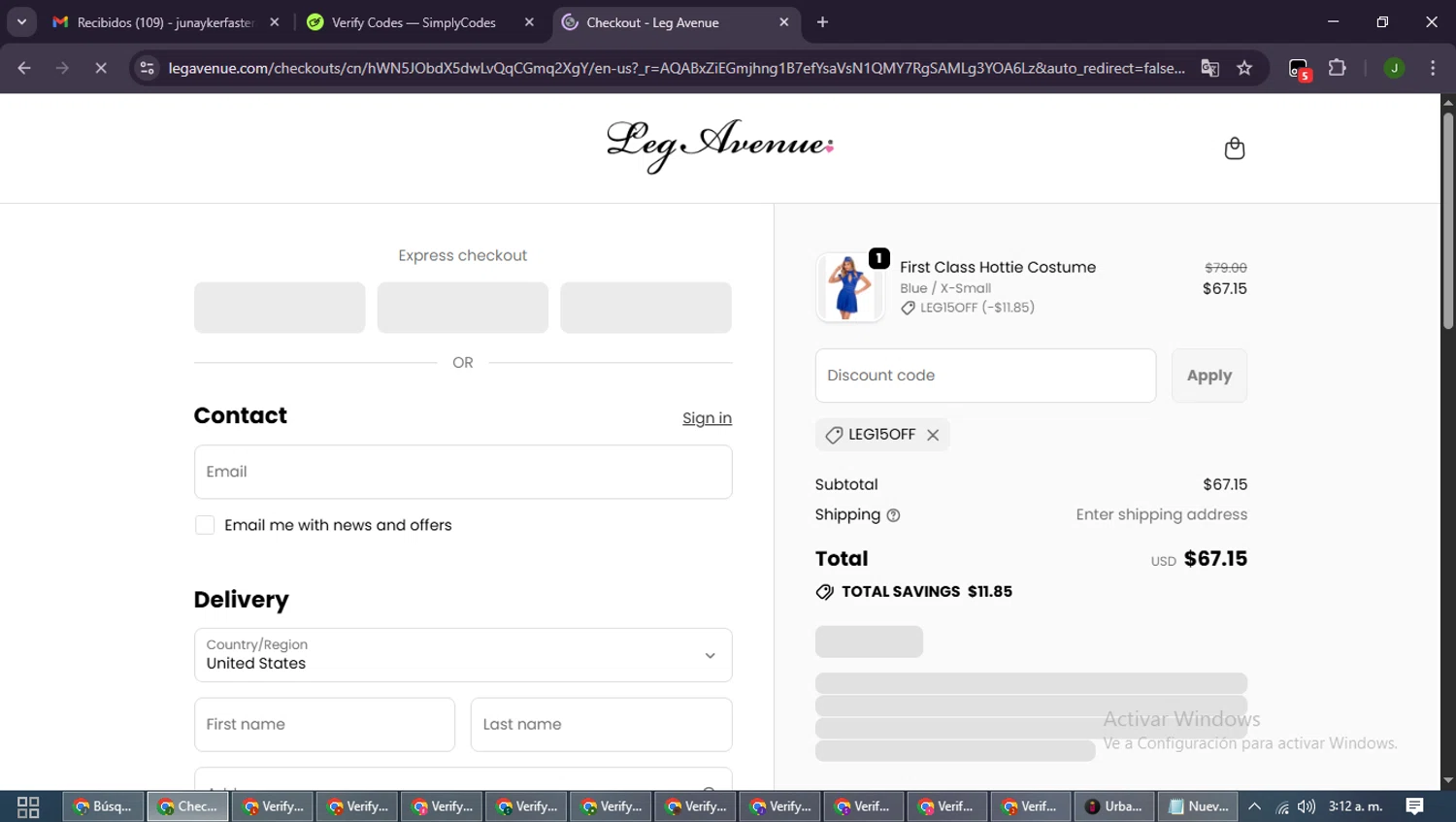The image size is (1456, 822).
Task: Click the TOTAL SAVINGS $11.85 text
Action: click(926, 592)
